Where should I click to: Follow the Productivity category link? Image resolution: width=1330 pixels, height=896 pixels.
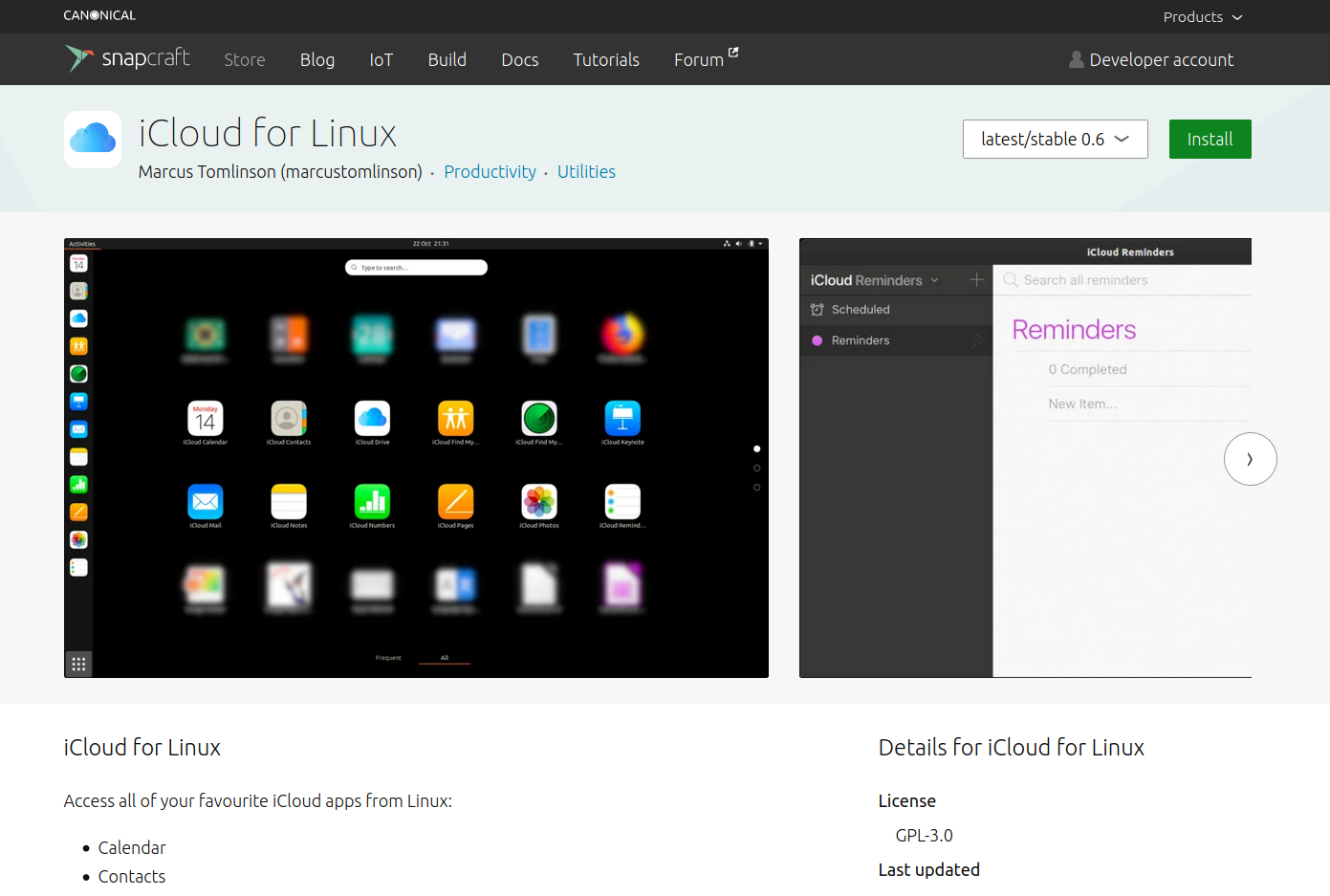tap(490, 172)
